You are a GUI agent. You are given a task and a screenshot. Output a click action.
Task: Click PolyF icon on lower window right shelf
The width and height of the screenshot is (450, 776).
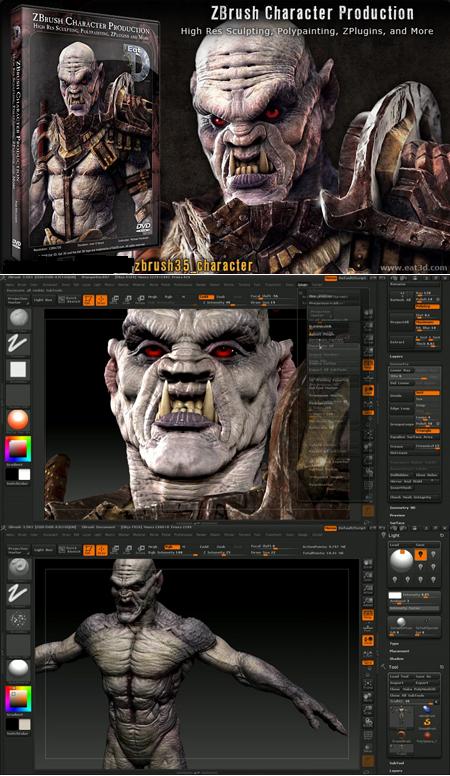tap(368, 735)
